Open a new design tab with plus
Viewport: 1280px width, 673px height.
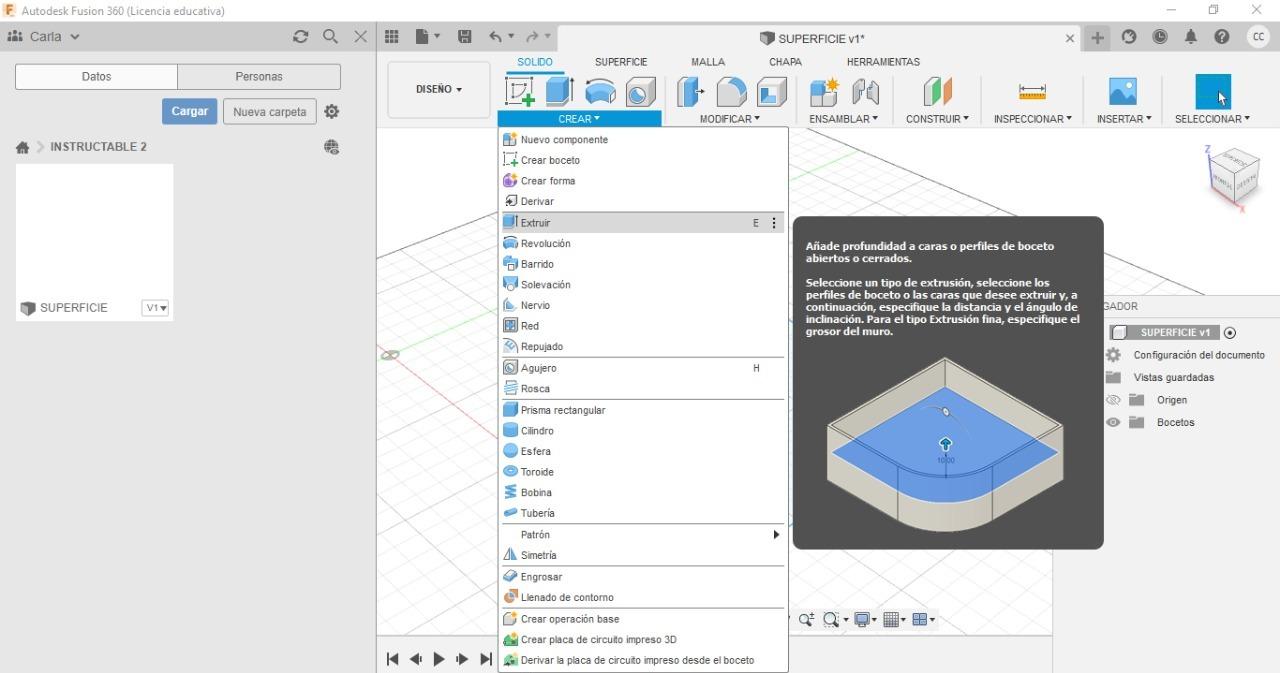coord(1098,38)
